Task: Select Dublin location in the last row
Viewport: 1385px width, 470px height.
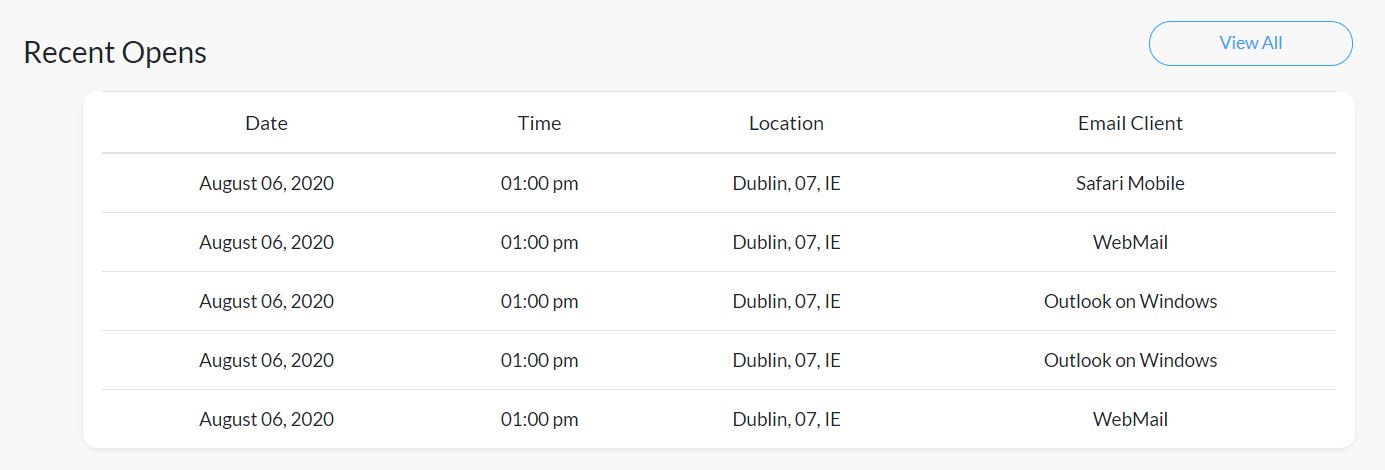Action: (x=786, y=419)
